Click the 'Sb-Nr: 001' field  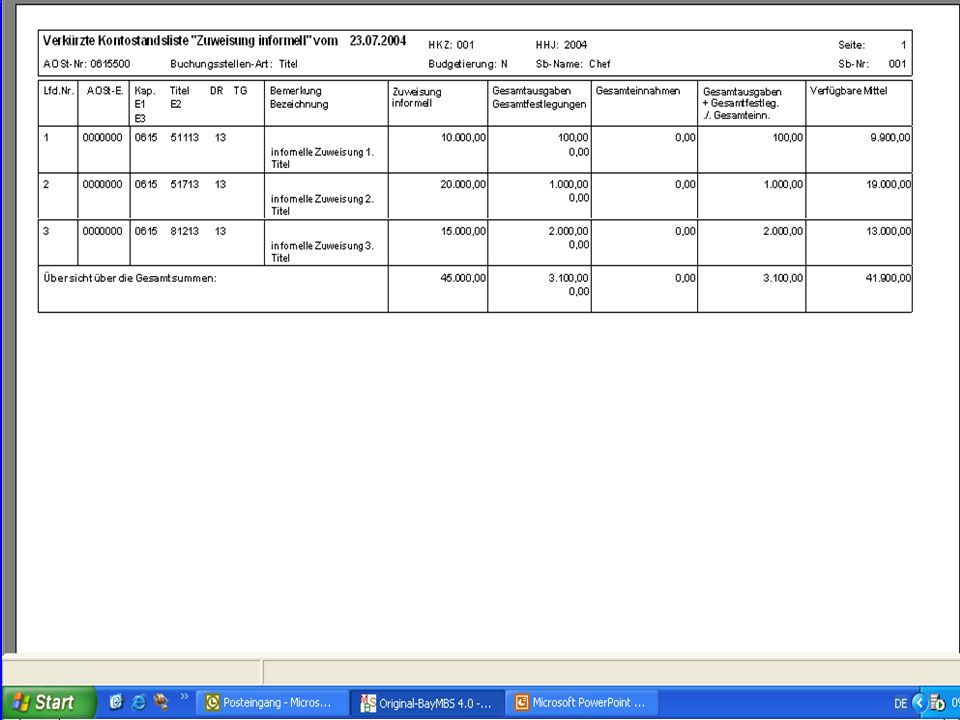point(872,64)
